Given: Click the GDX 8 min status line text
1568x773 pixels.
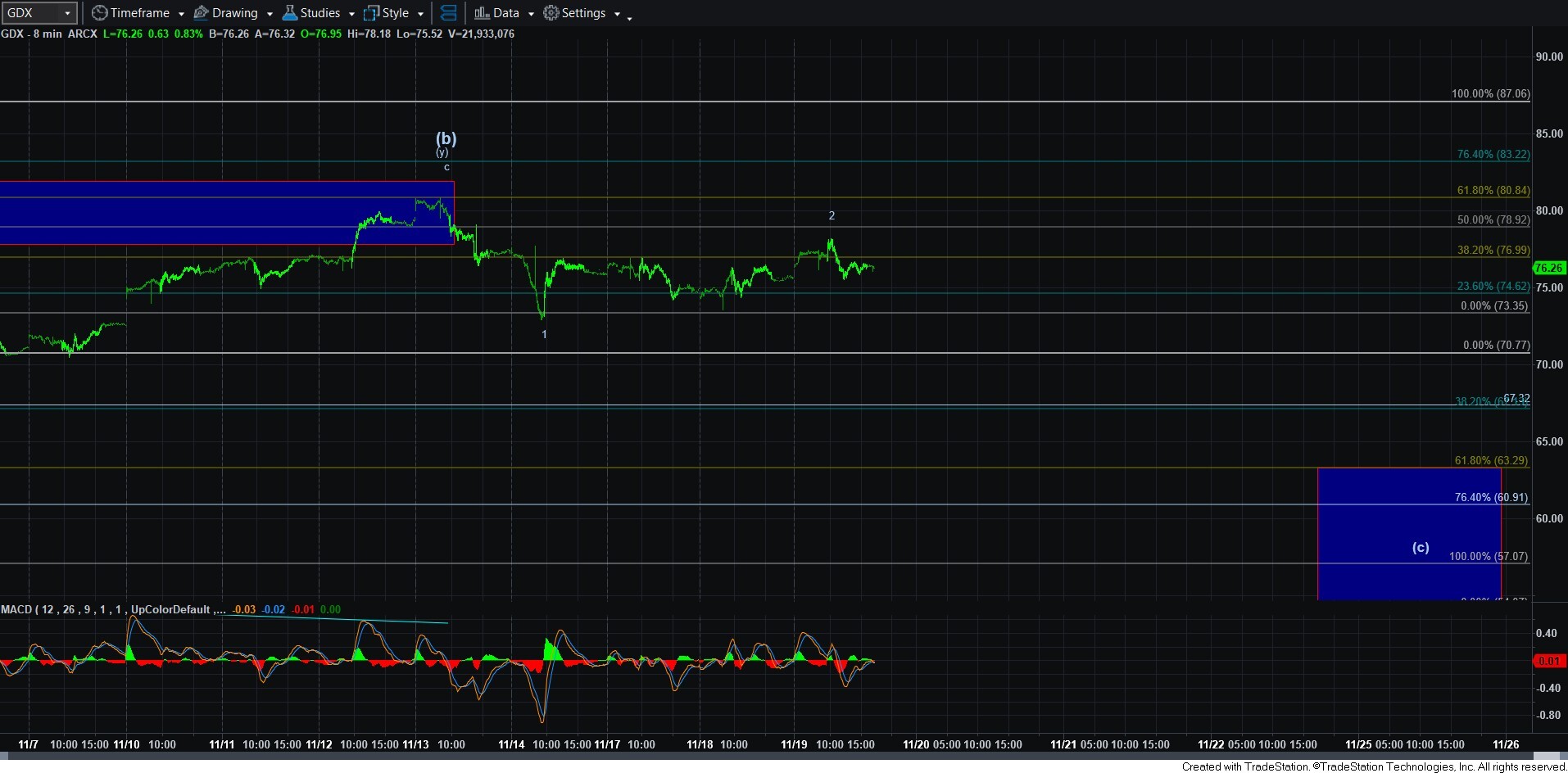Looking at the screenshot, I should [x=49, y=34].
